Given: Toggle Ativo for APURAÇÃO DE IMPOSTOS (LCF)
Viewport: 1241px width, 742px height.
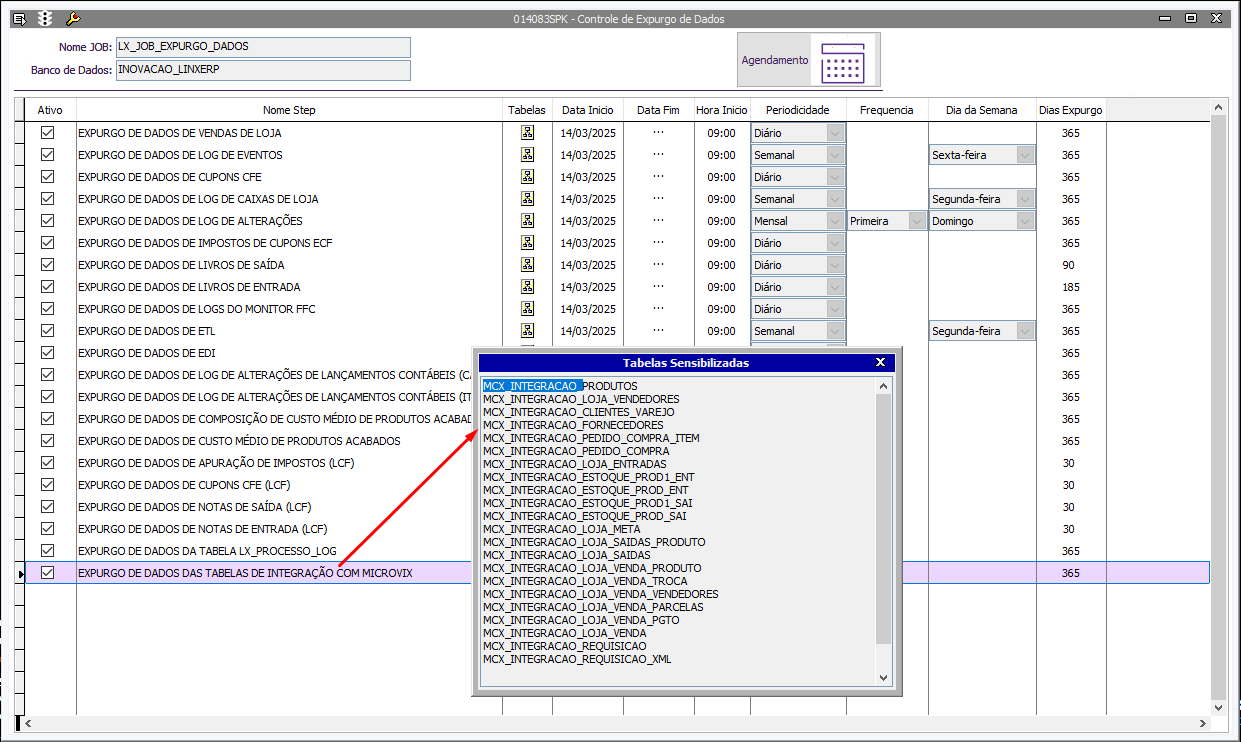Looking at the screenshot, I should coord(47,463).
